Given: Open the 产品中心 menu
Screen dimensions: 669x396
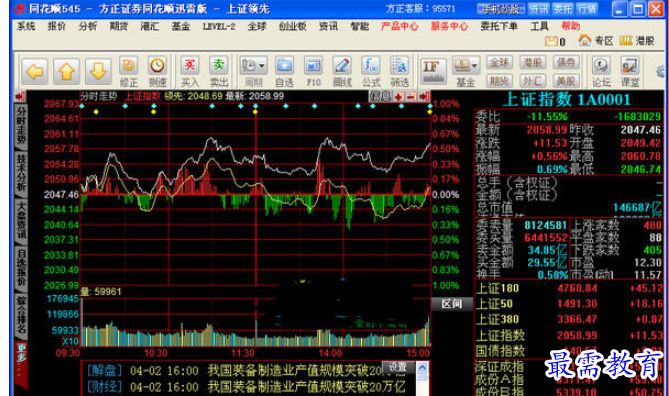Looking at the screenshot, I should point(399,26).
